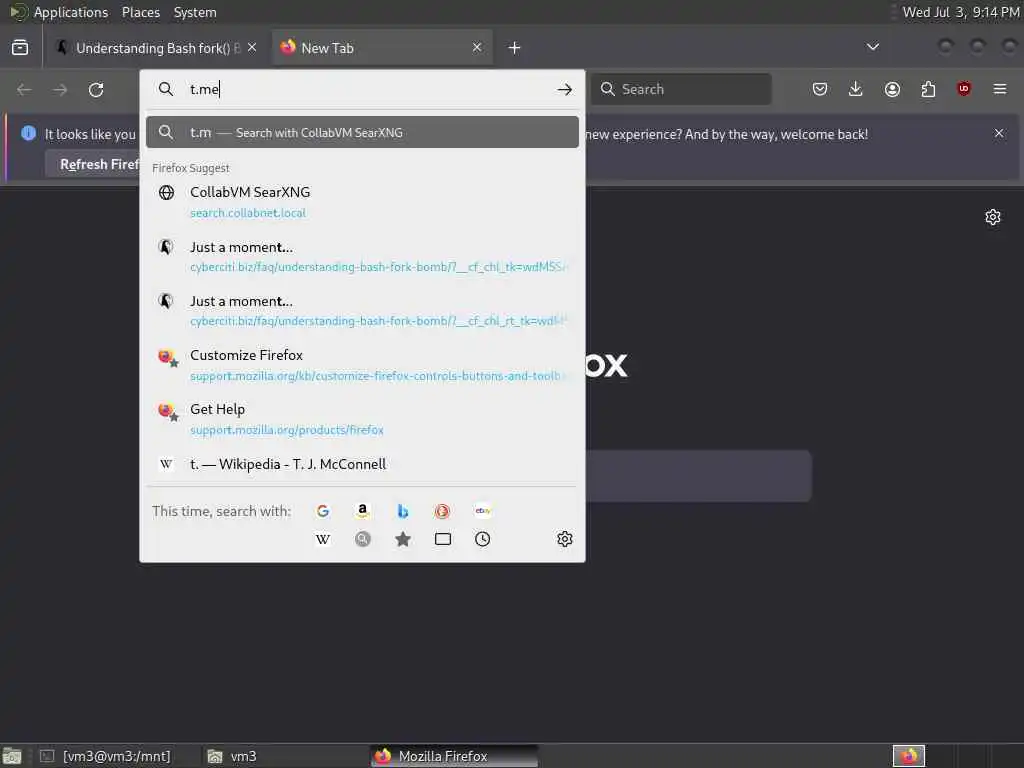This screenshot has width=1024, height=768.
Task: Reload the current page
Action: [x=96, y=89]
